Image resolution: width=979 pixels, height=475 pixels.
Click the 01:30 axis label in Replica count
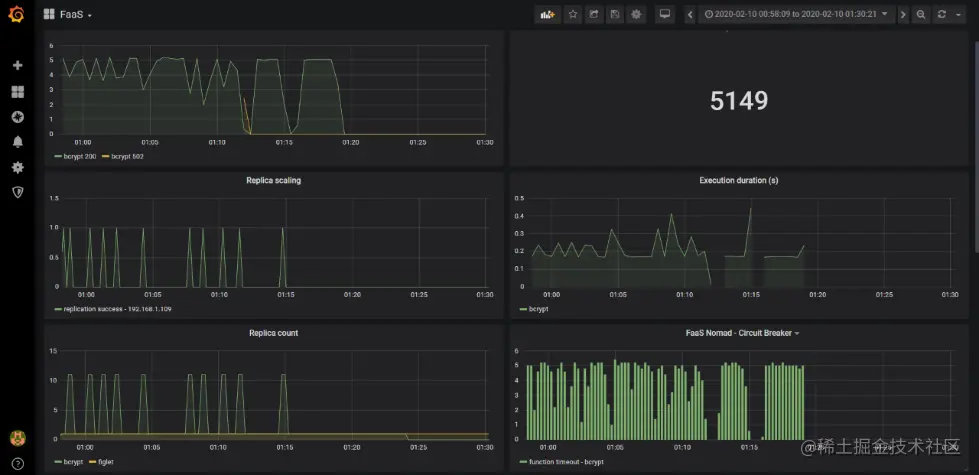pos(485,448)
